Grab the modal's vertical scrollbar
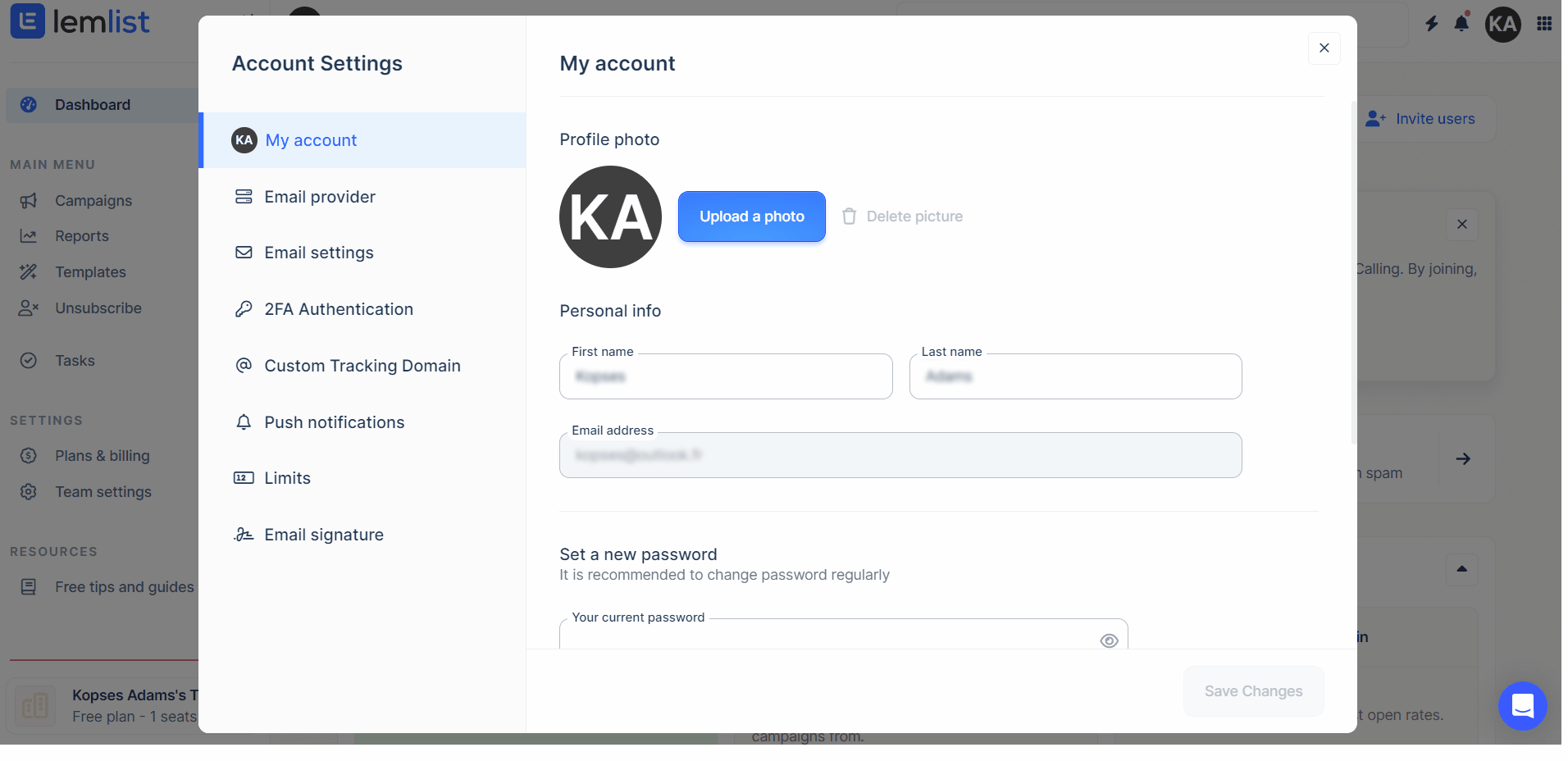Image resolution: width=1568 pixels, height=761 pixels. click(x=1353, y=272)
